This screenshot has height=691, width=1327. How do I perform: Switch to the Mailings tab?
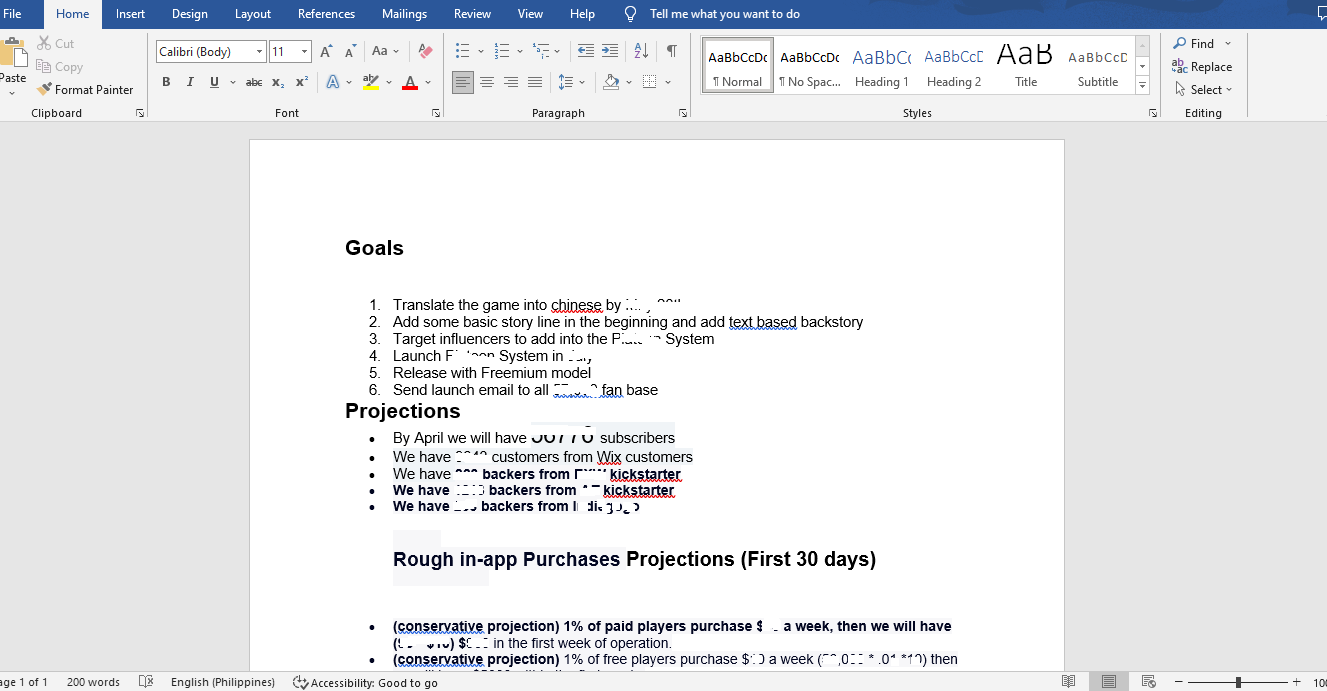pos(404,14)
